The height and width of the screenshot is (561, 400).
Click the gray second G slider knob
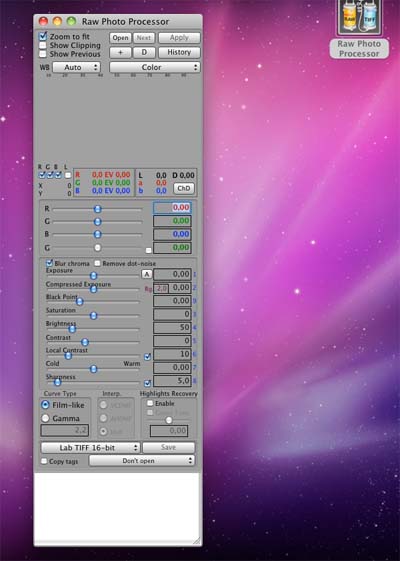coord(98,248)
